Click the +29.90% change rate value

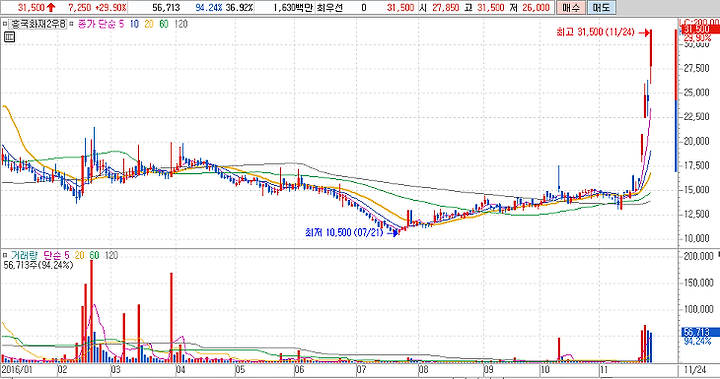[110, 7]
